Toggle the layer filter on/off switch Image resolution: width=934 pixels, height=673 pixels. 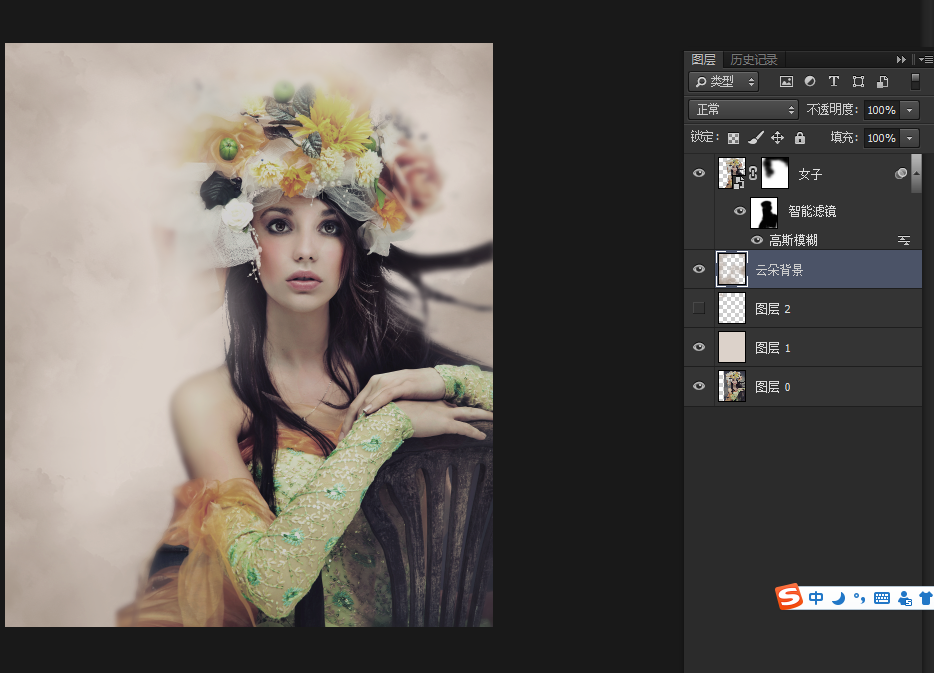[915, 82]
